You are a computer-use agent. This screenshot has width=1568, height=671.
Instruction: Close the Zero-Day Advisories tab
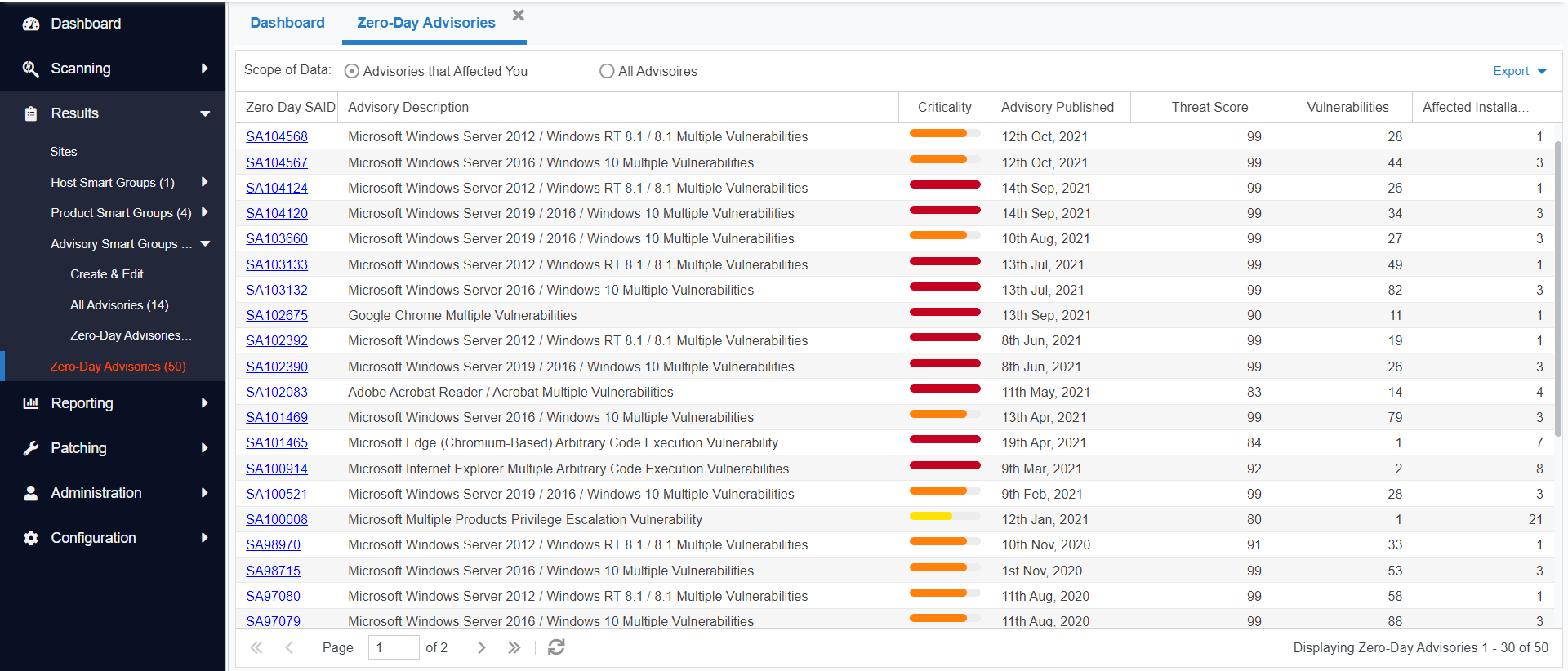pyautogui.click(x=518, y=16)
